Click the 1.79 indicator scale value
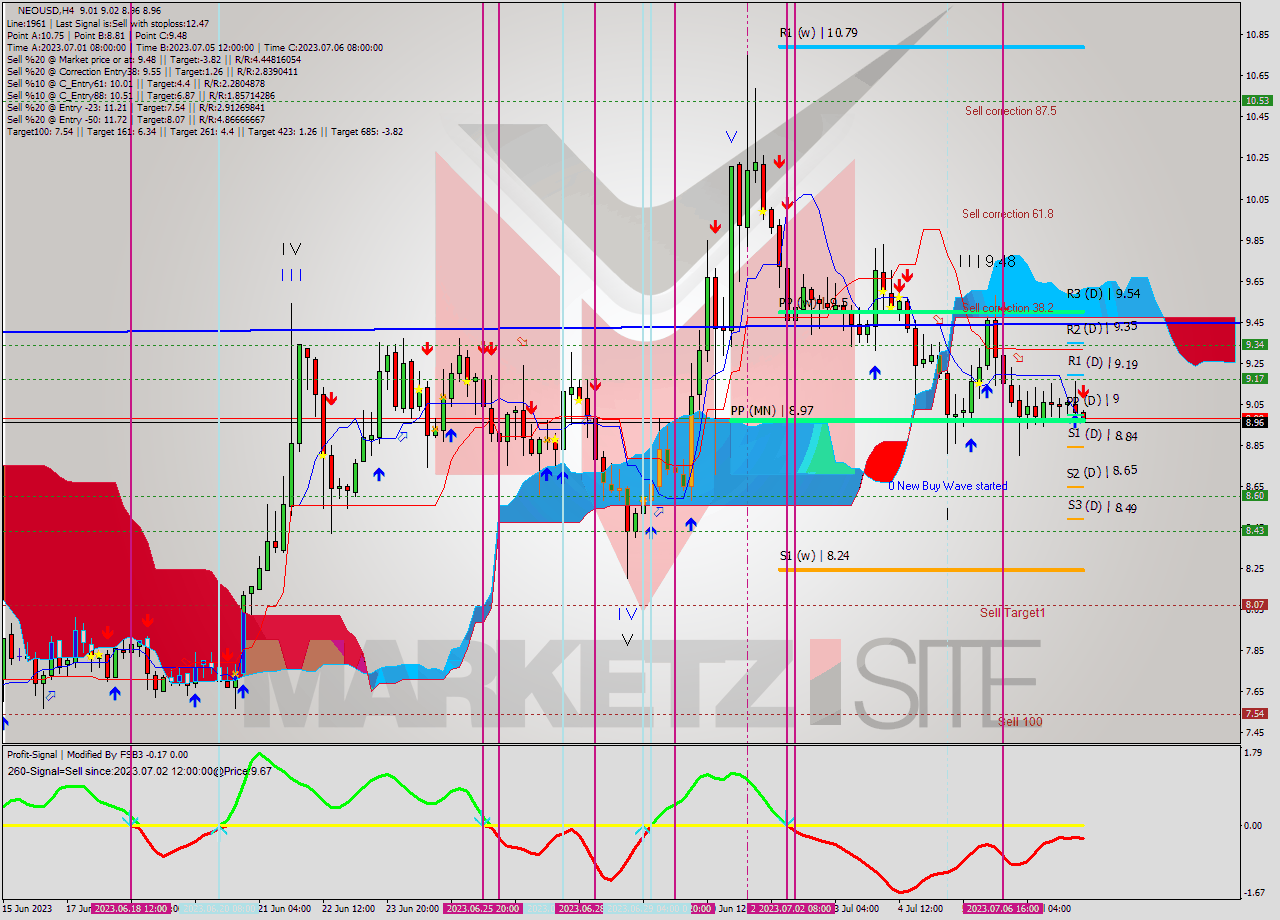This screenshot has width=1280, height=920. 1254,754
